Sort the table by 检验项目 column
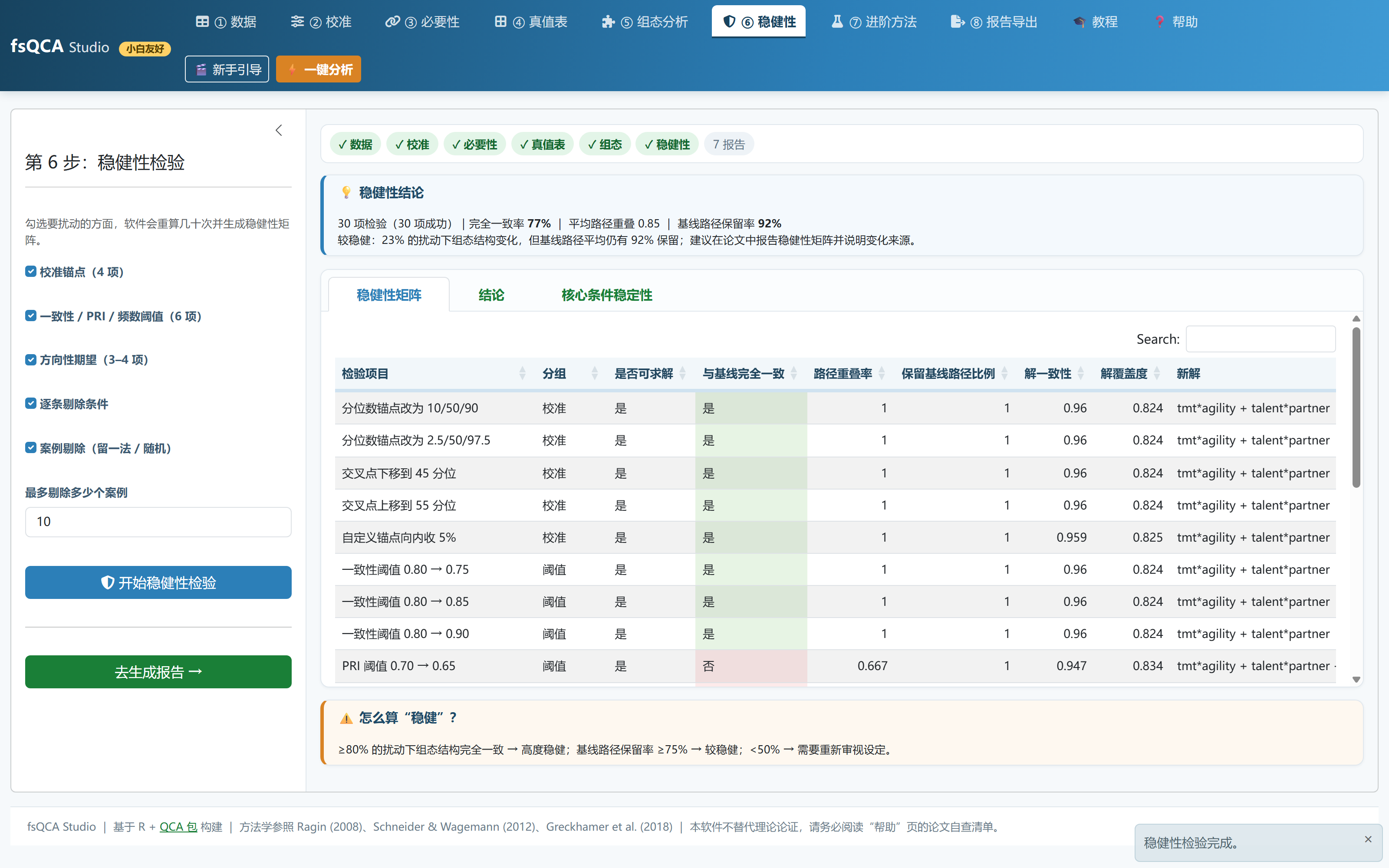The height and width of the screenshot is (868, 1389). (434, 374)
